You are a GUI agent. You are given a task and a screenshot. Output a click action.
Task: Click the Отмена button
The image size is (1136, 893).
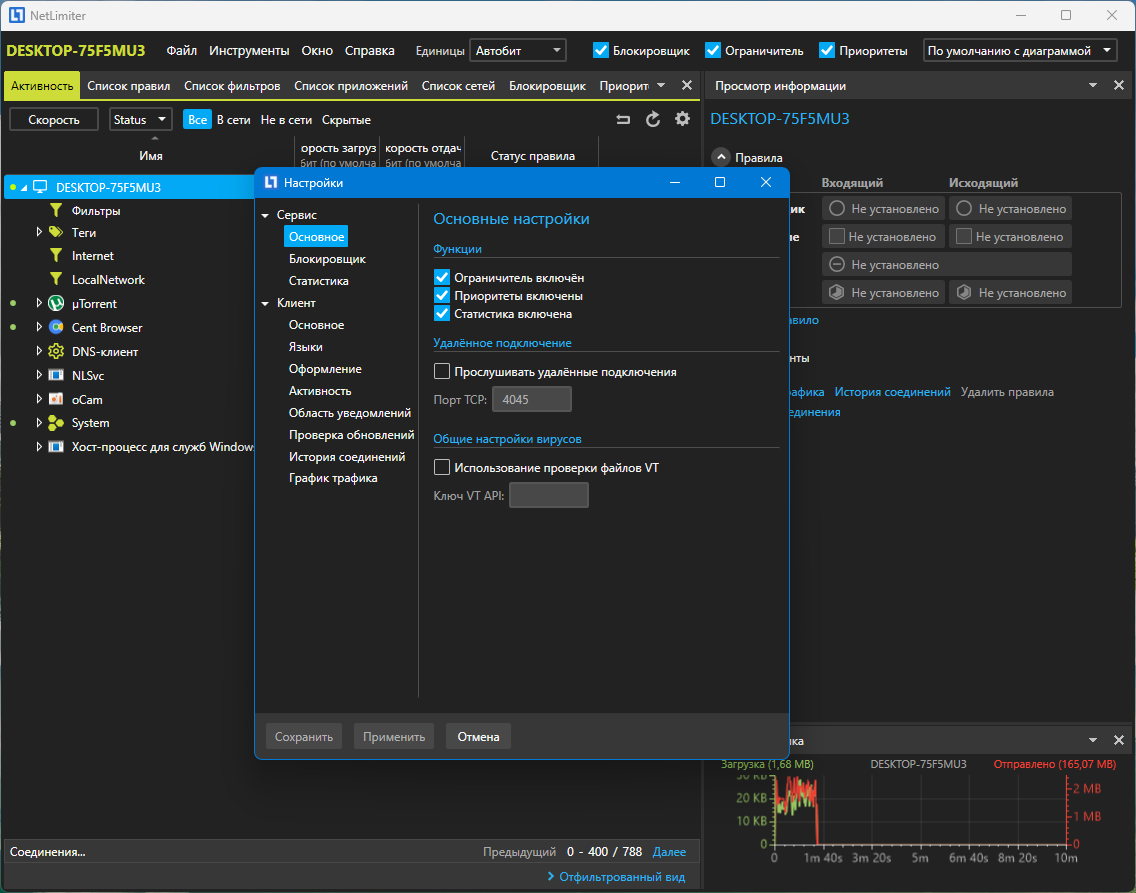478,737
